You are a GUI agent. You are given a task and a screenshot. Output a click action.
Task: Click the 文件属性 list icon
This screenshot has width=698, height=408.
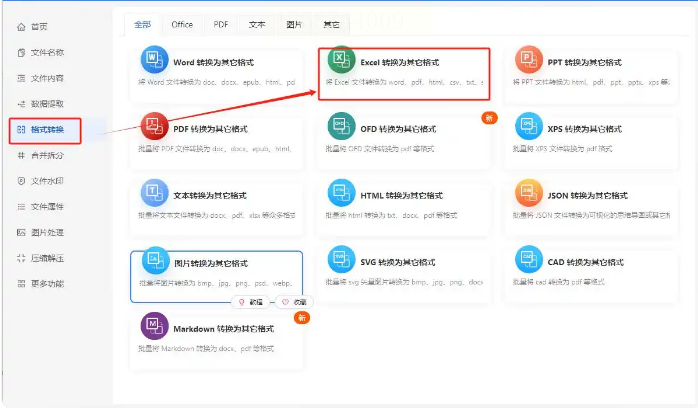[x=21, y=206]
